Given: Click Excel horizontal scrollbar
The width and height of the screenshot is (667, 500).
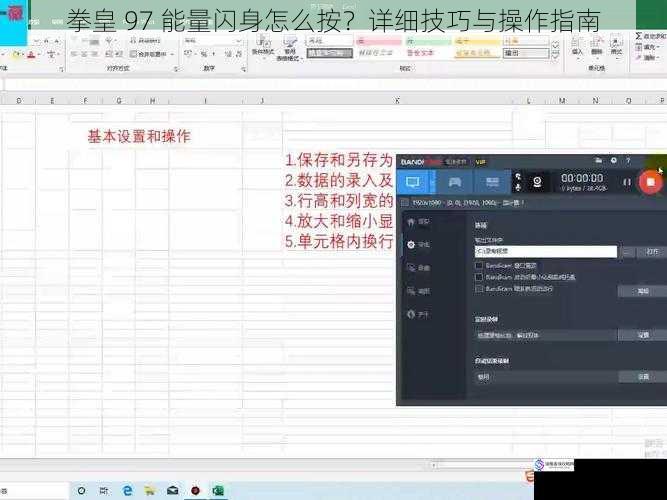Looking at the screenshot, I should click(x=481, y=465).
